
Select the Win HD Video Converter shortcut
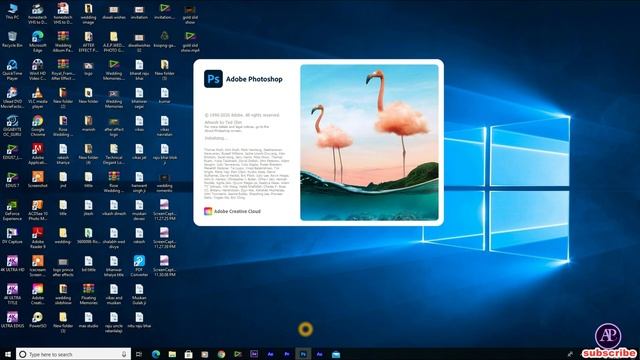38,70
